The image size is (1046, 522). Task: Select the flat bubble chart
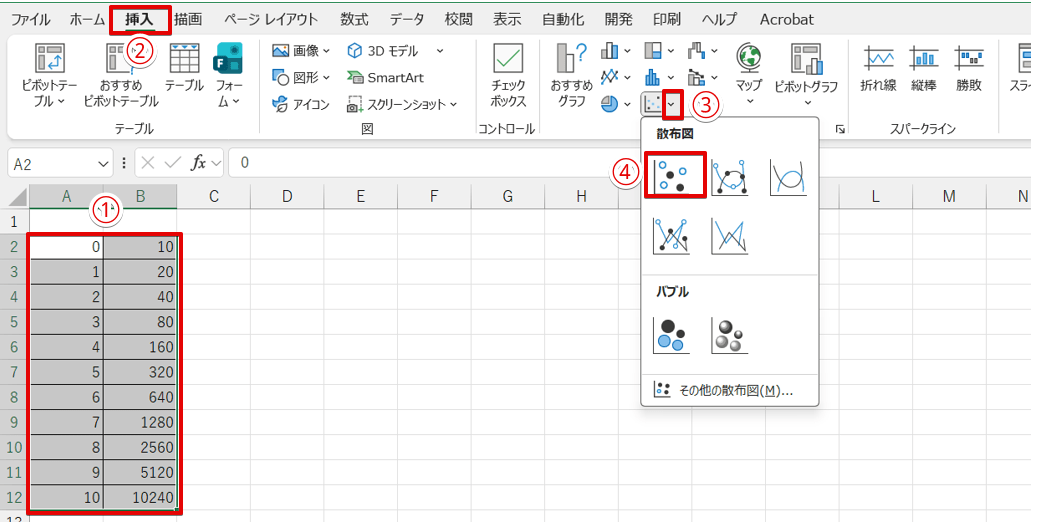pos(670,334)
